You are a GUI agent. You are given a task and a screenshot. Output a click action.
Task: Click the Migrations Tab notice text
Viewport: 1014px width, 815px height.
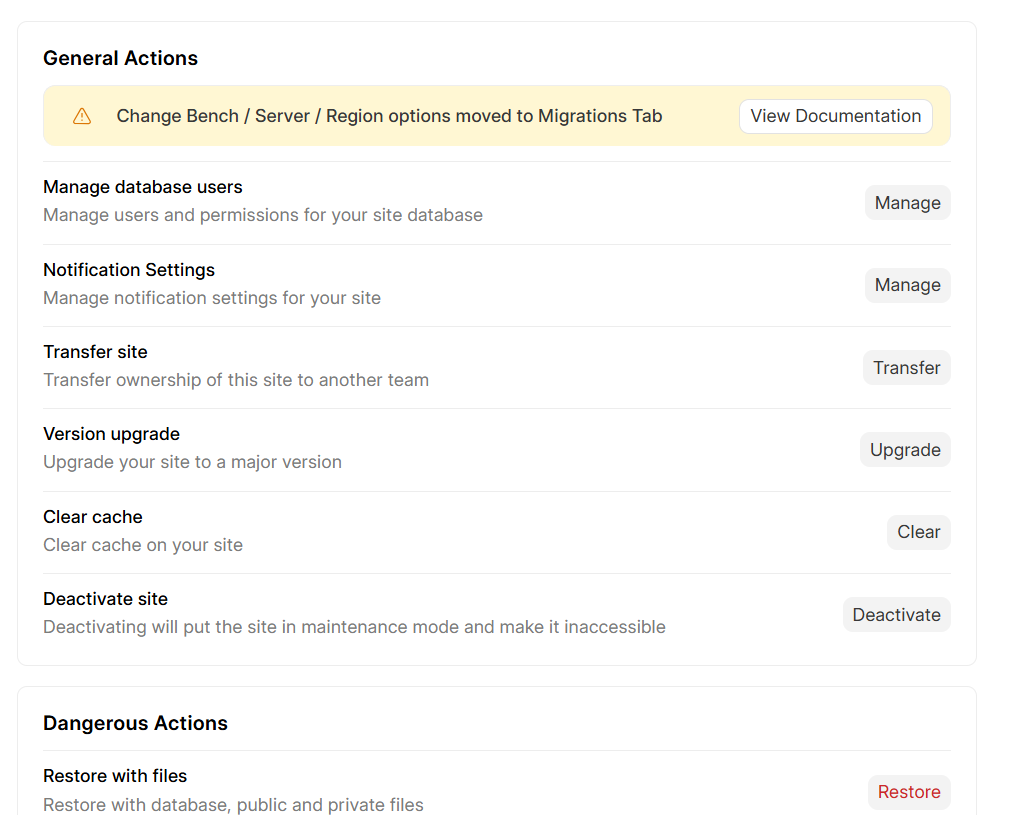[x=389, y=116]
